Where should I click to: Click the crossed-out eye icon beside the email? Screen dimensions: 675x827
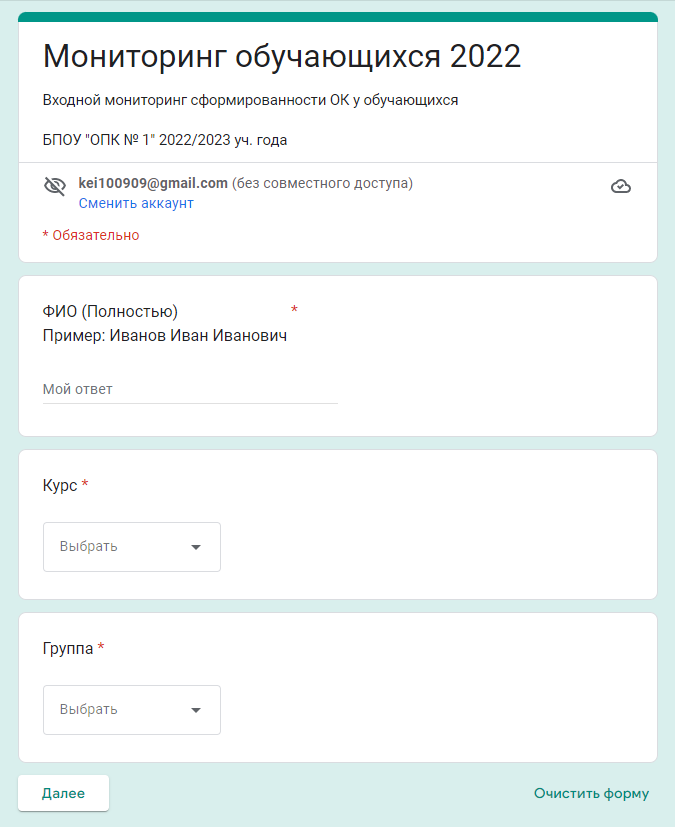[x=54, y=186]
